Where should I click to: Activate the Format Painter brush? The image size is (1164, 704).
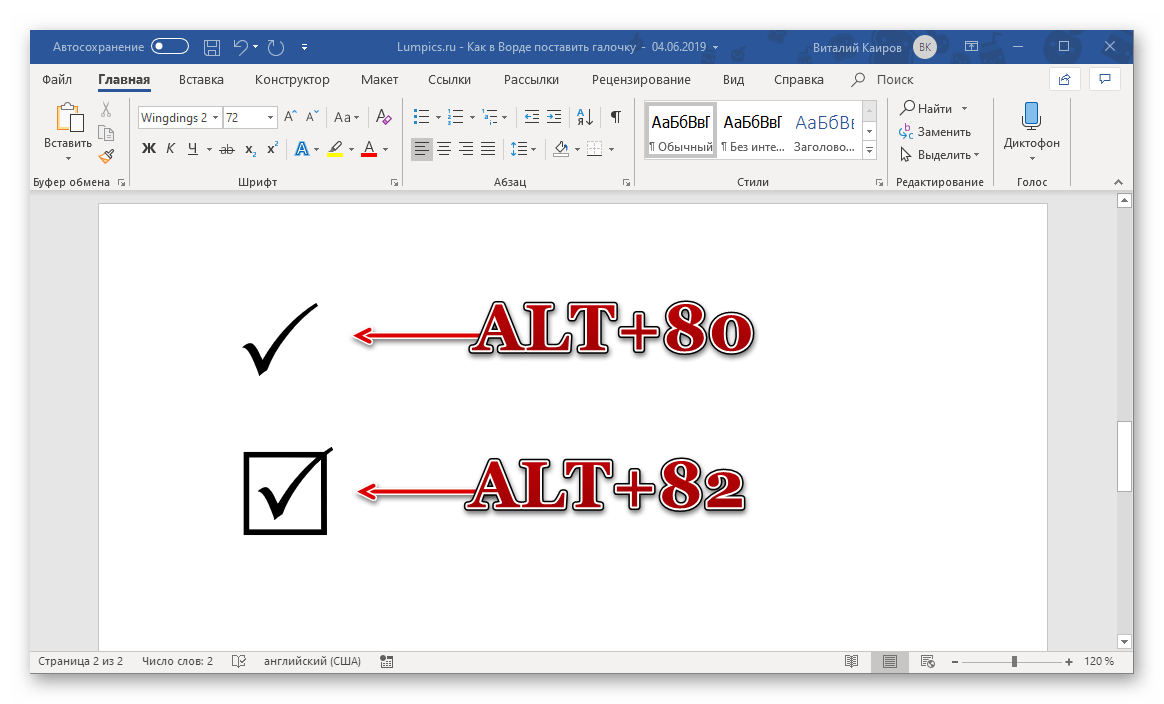tap(106, 155)
